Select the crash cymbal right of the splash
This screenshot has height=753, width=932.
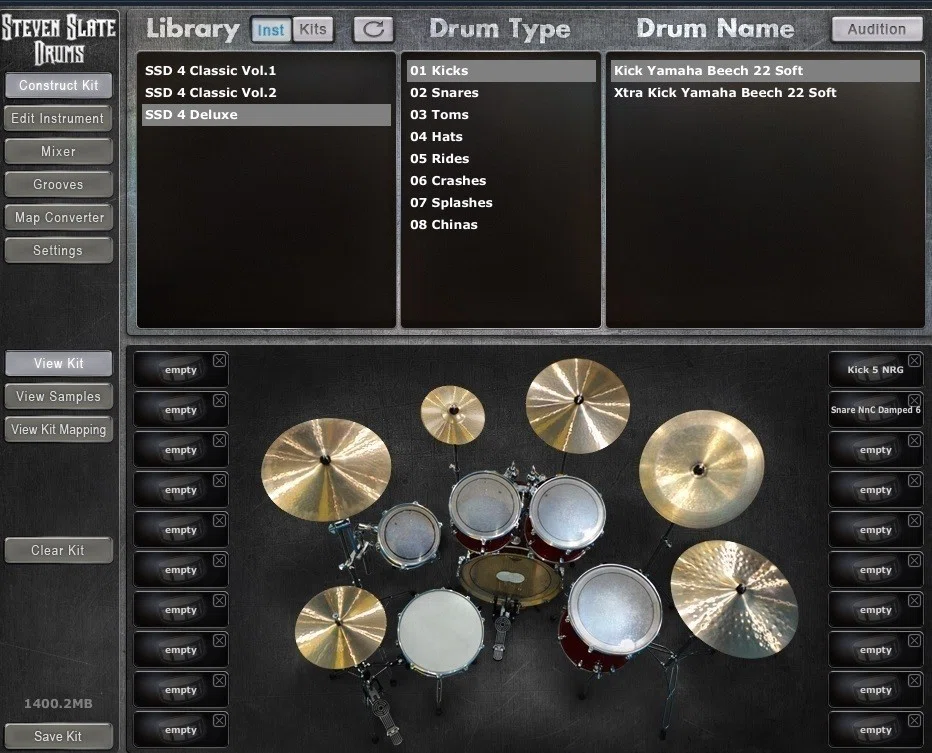click(578, 406)
